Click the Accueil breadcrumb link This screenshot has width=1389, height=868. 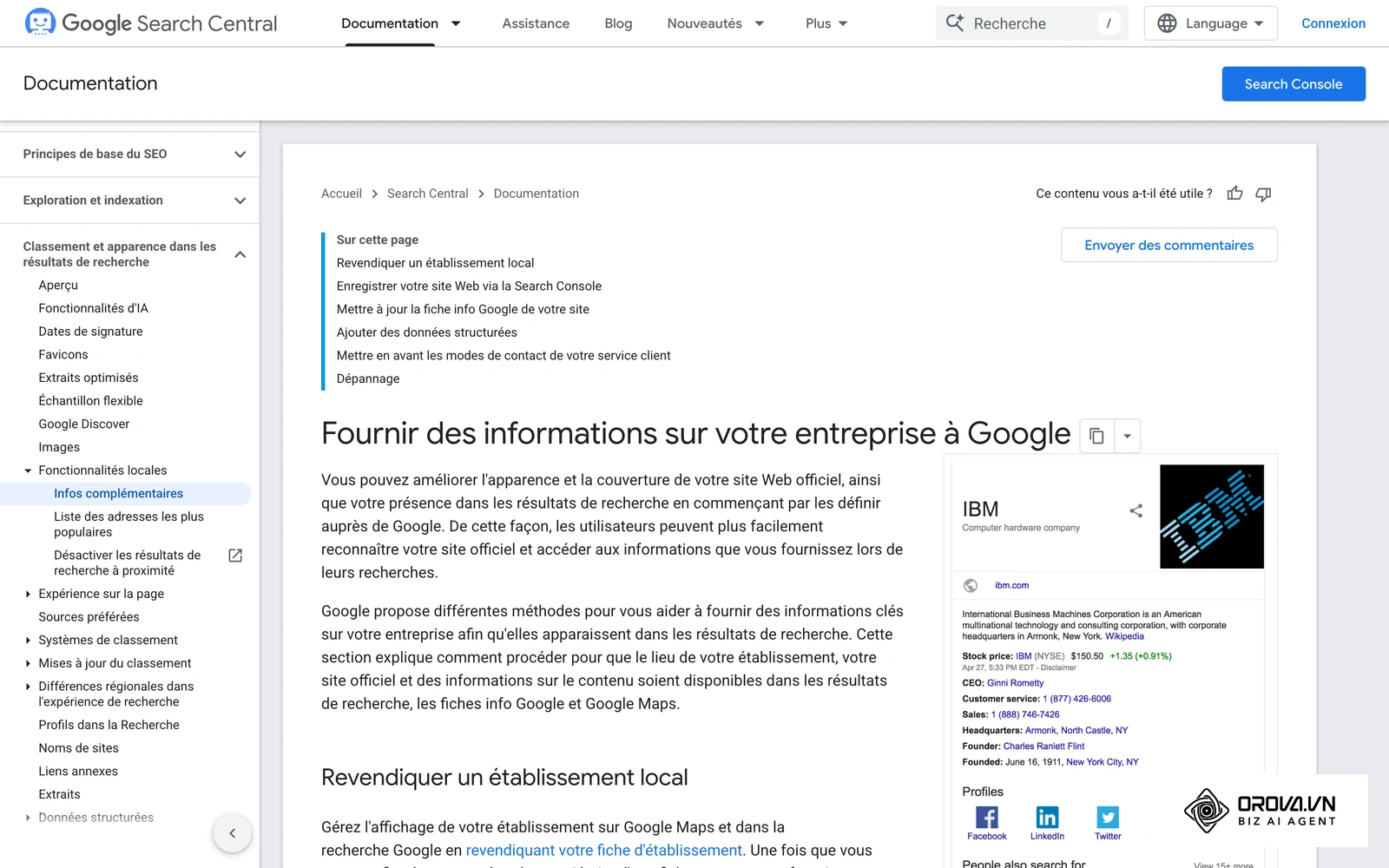pos(341,194)
